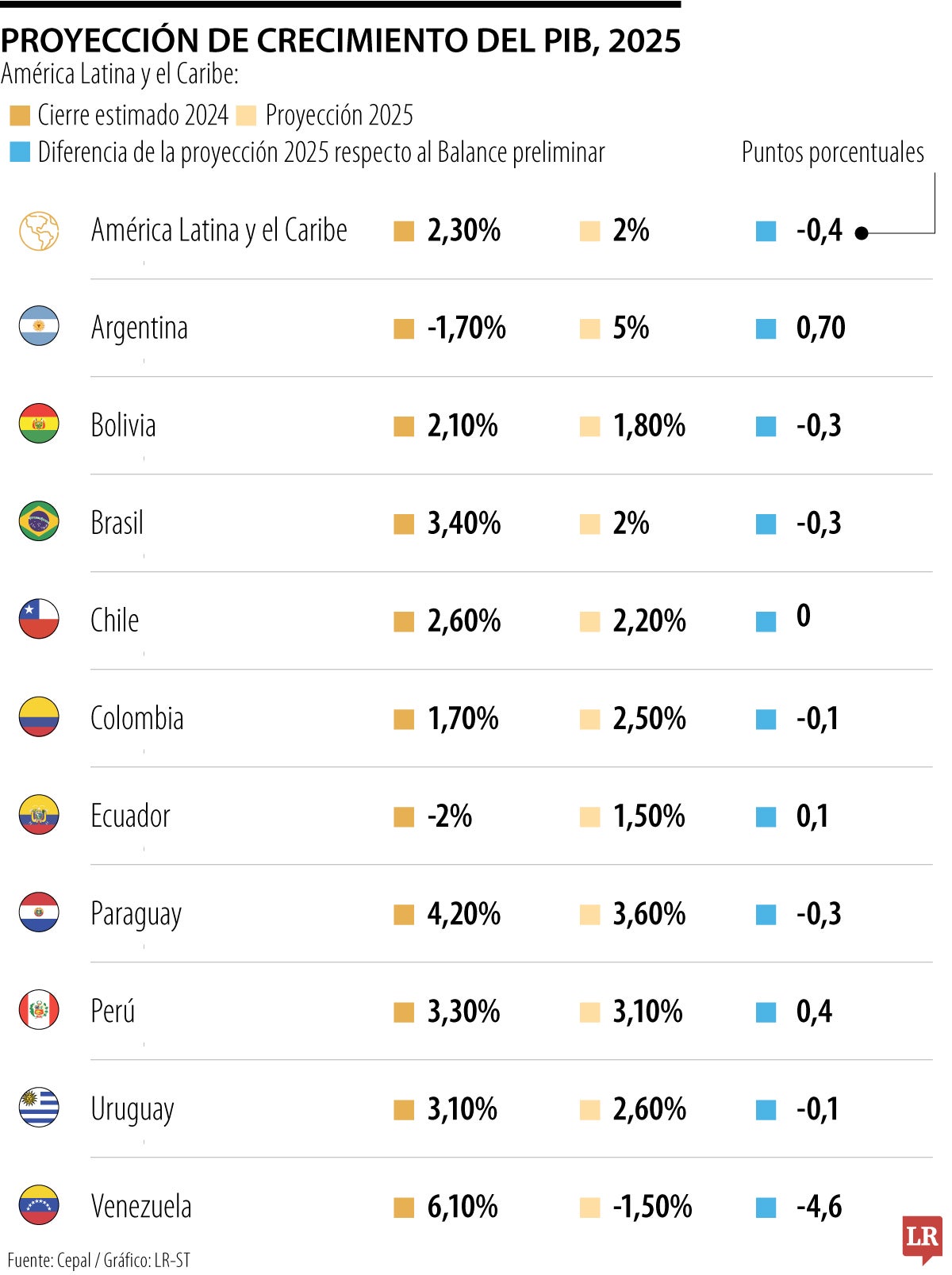This screenshot has width=952, height=1275.
Task: Click the Uruguay flag icon
Action: point(39,1107)
